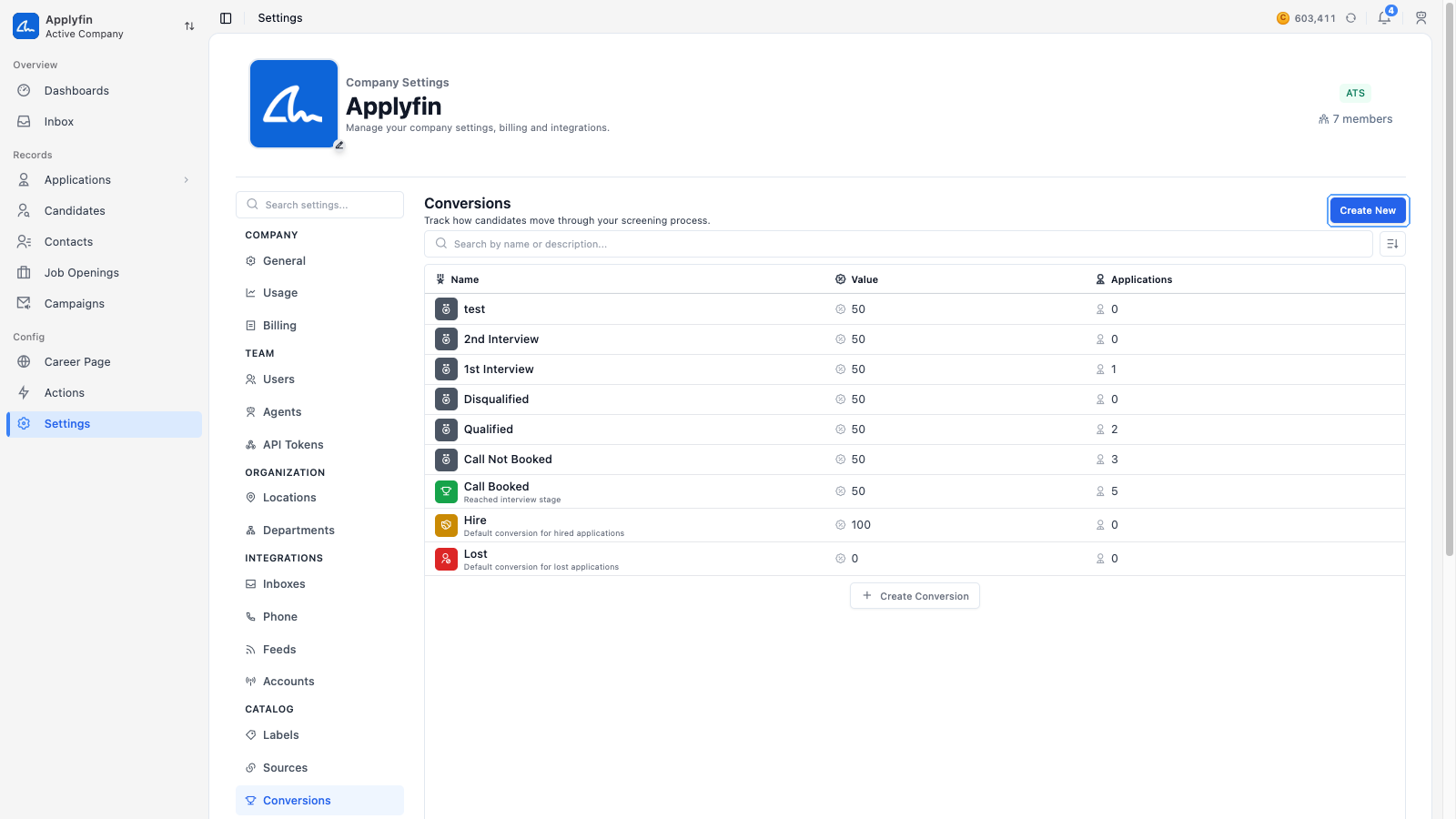Select Settings in main sidebar
The image size is (1456, 819).
(104, 424)
